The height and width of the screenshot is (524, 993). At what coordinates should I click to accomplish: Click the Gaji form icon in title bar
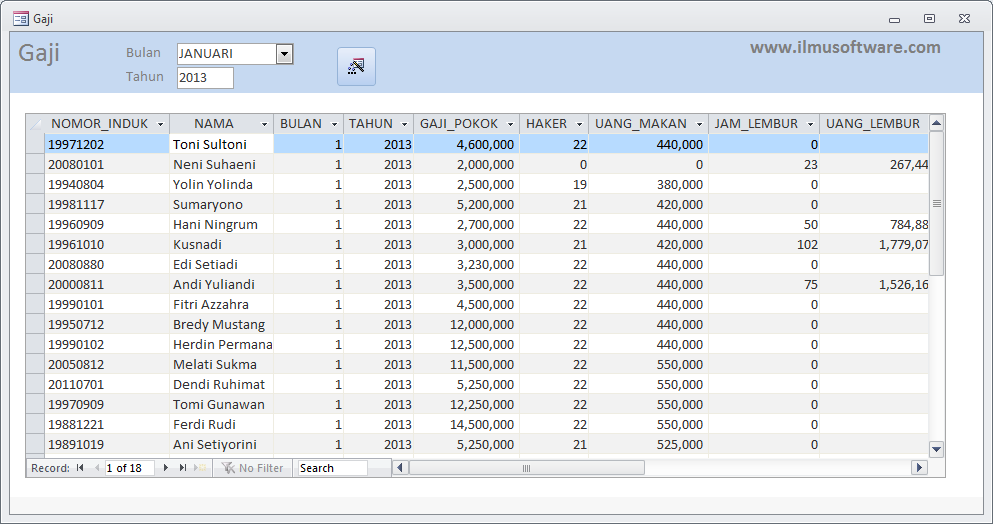21,18
